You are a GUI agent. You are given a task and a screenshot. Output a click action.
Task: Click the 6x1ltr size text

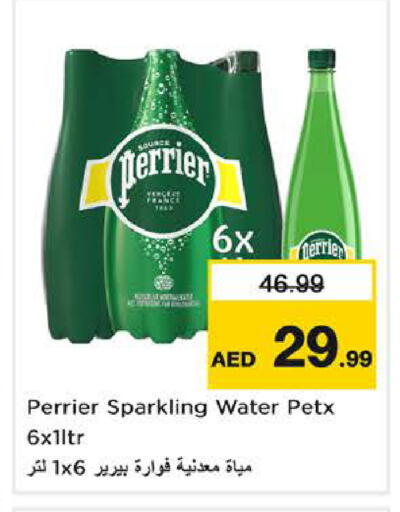coord(55,438)
